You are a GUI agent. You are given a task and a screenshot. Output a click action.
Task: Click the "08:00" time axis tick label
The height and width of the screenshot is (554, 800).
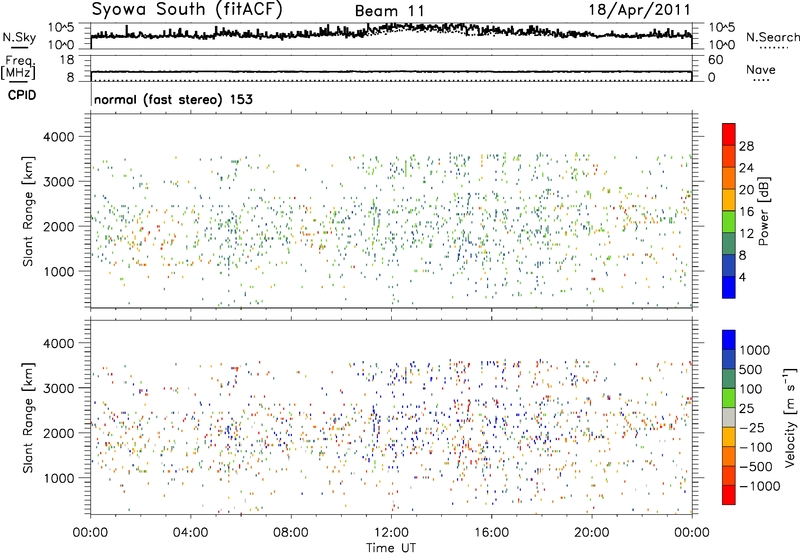point(291,533)
